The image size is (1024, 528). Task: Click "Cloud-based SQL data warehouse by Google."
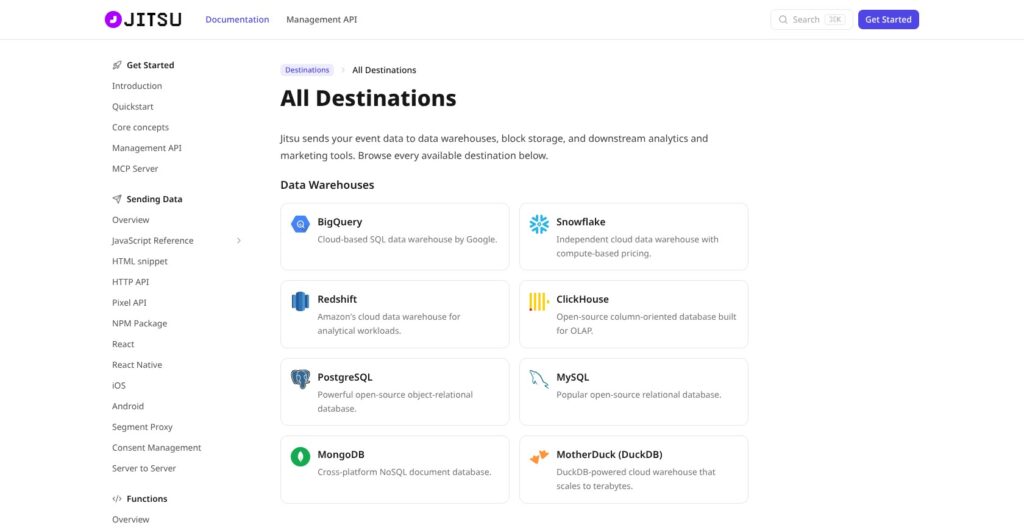pos(408,239)
